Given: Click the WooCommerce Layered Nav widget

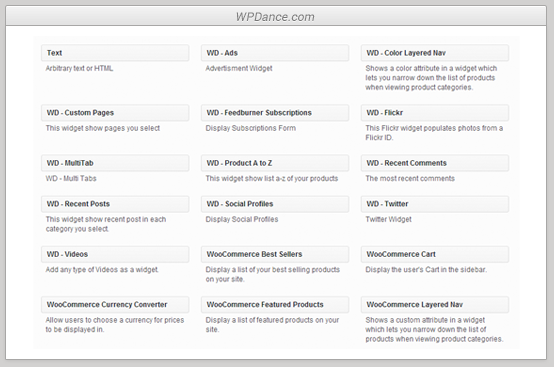Looking at the screenshot, I should (435, 304).
